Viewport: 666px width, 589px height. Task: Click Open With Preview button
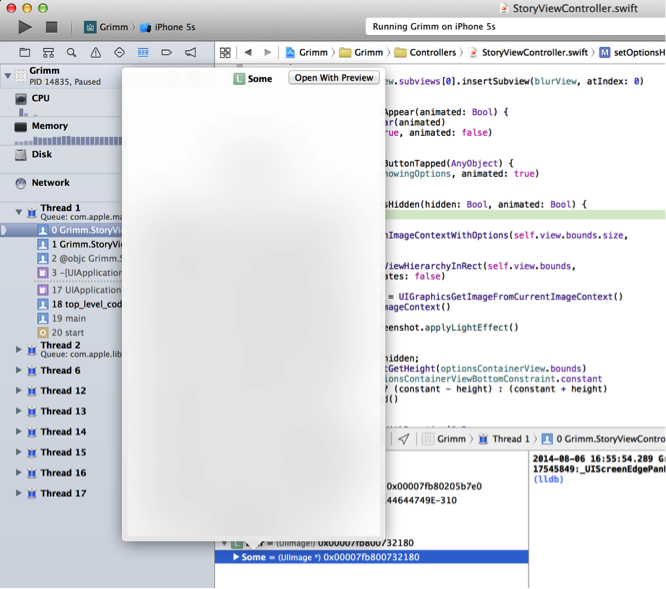tap(334, 78)
